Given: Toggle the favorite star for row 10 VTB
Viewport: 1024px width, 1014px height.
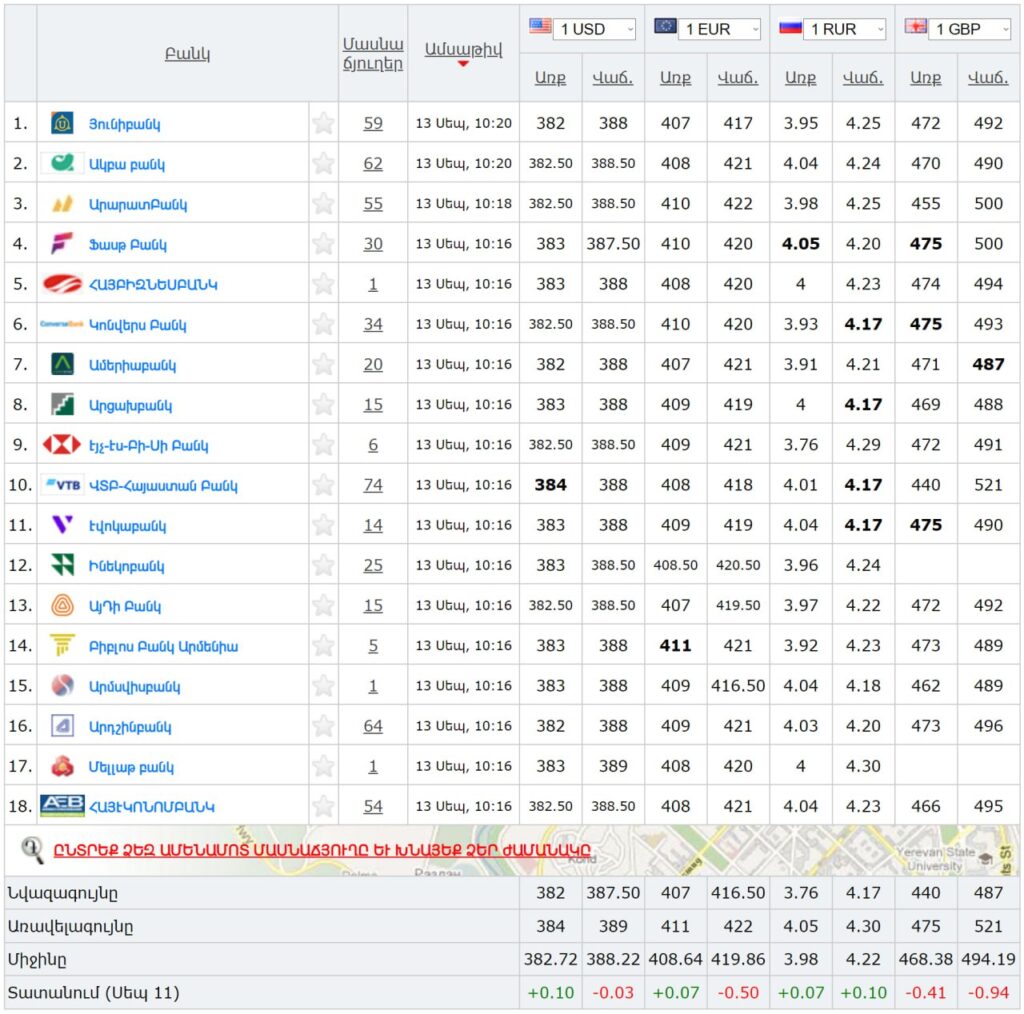Looking at the screenshot, I should pos(323,485).
